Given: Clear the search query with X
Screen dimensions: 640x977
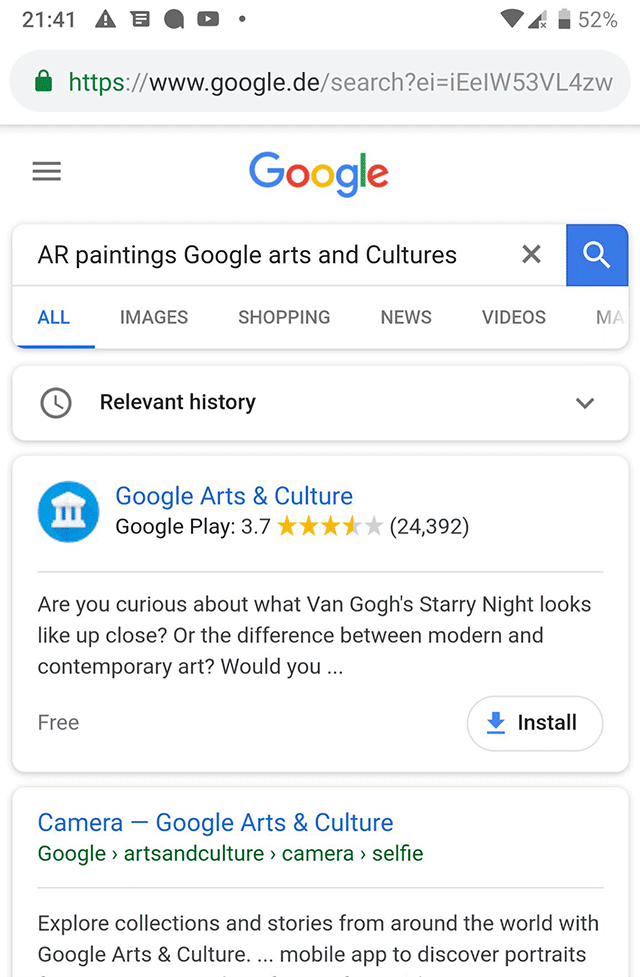Looking at the screenshot, I should (532, 255).
